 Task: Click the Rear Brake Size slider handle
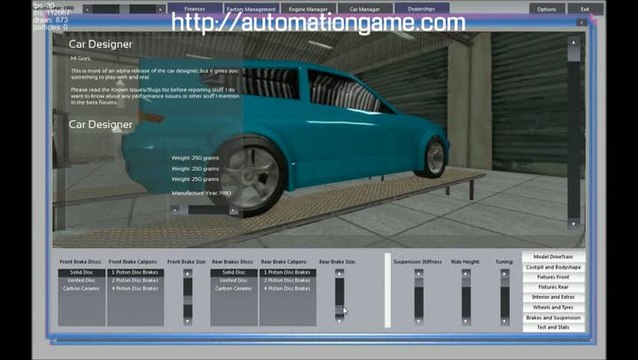pos(339,310)
